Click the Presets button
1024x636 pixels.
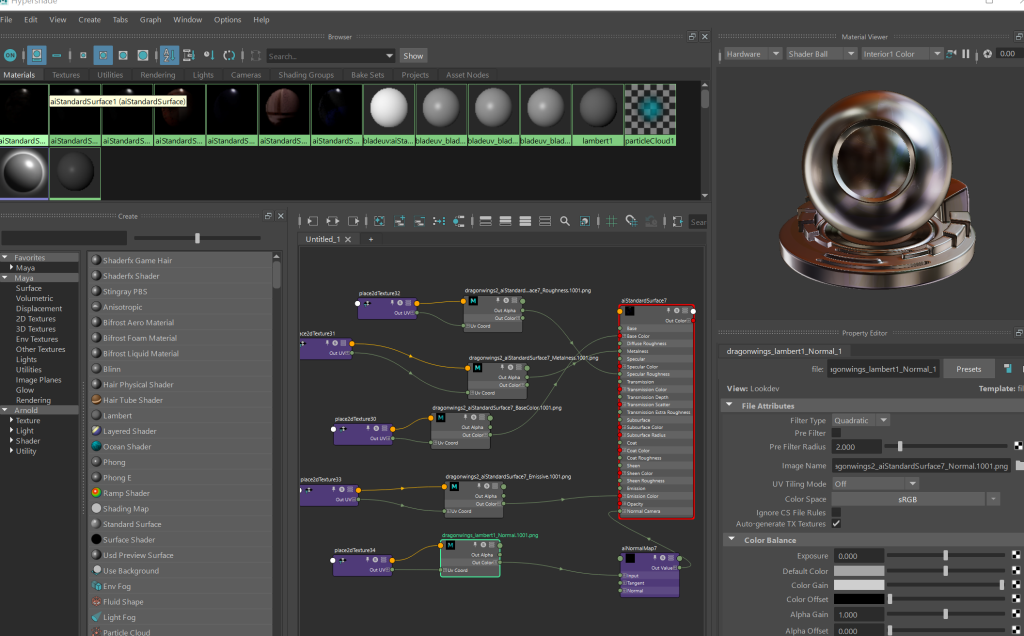coord(968,369)
